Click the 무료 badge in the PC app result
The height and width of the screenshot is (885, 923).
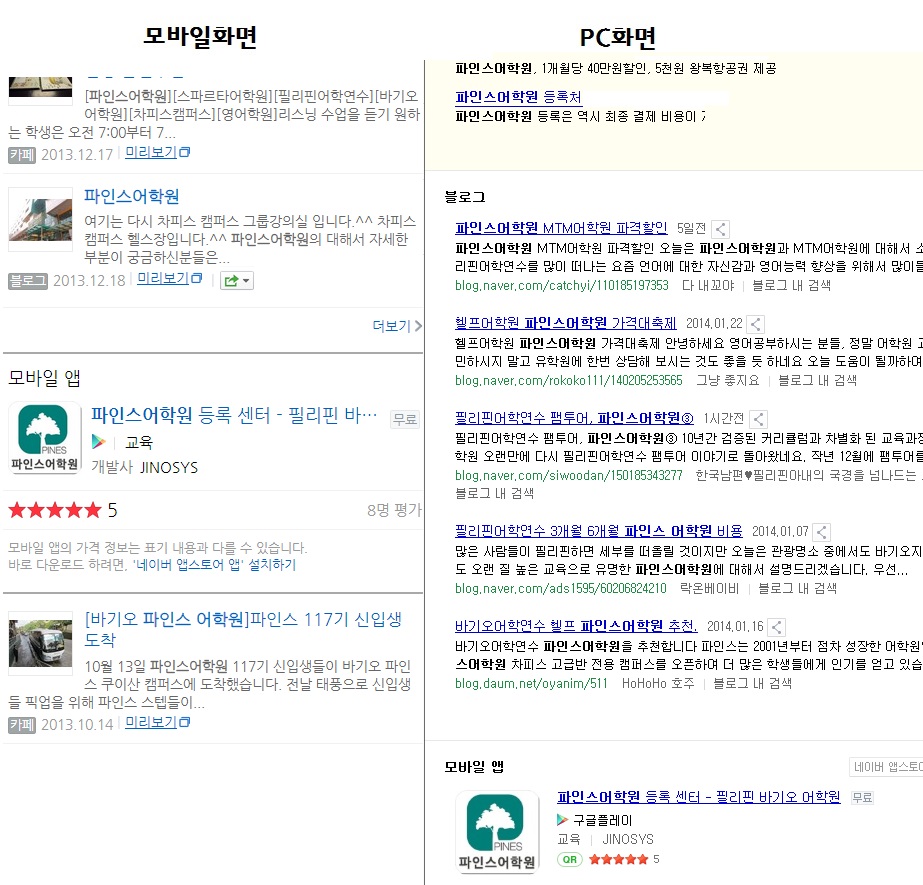(x=862, y=798)
